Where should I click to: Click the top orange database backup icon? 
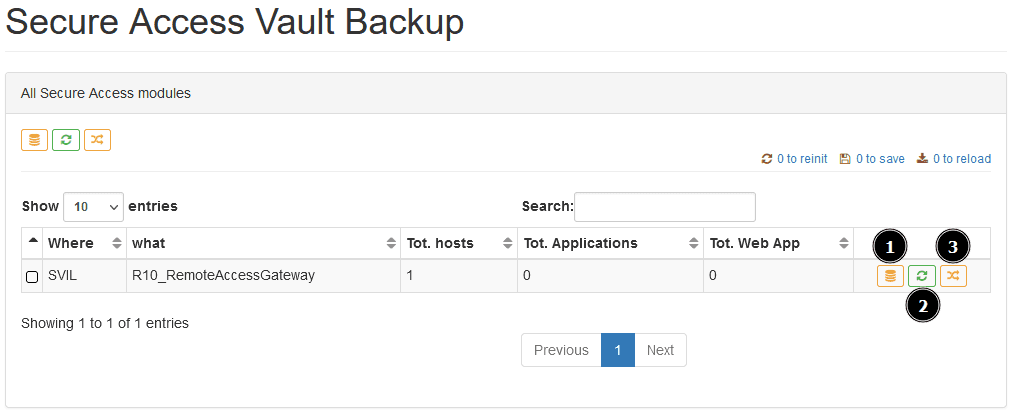point(34,140)
